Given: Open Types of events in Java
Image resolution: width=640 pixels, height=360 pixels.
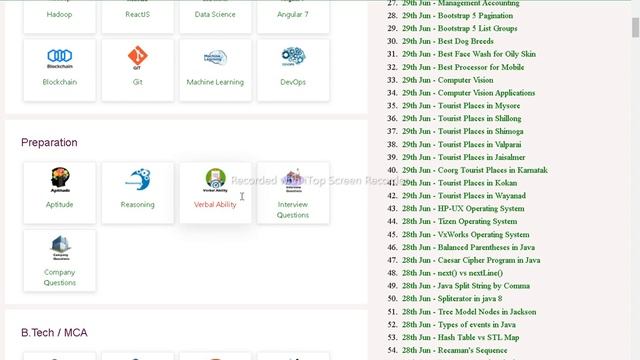Looking at the screenshot, I should 459,325.
